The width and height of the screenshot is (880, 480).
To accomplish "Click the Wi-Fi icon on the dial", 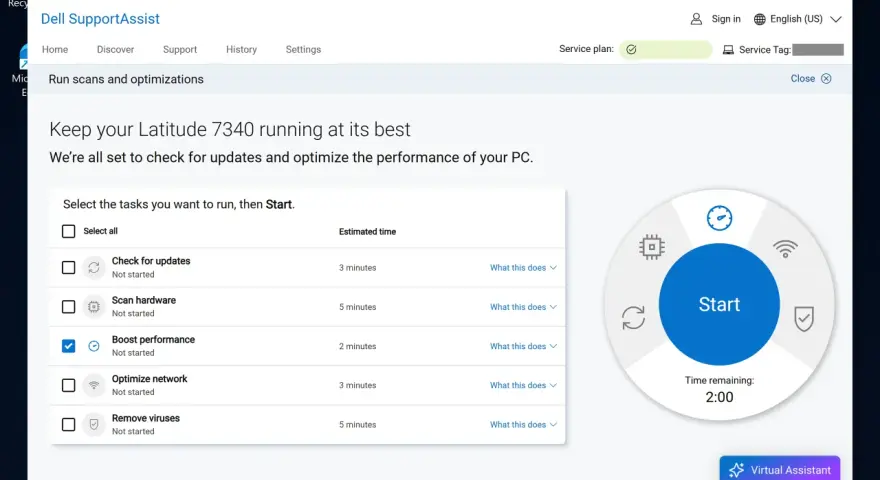I will [x=785, y=248].
